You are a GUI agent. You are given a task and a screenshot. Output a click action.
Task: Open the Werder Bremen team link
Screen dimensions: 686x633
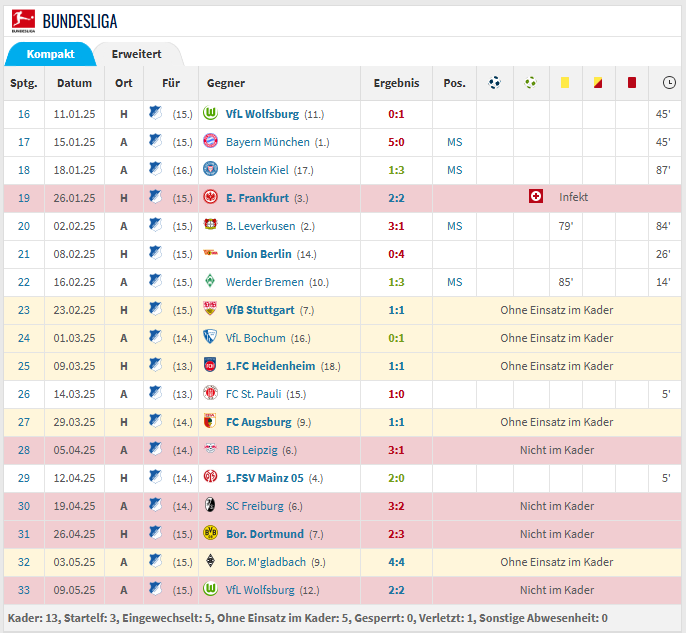[265, 282]
